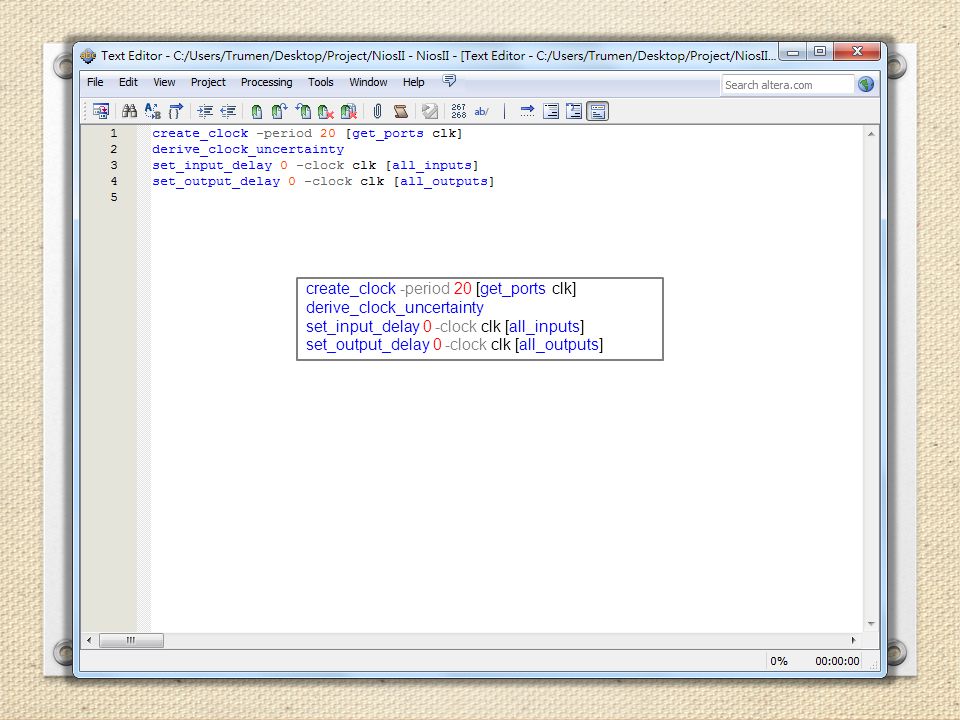Viewport: 960px width, 720px height.
Task: Click the 0% progress indicator in status bar
Action: point(779,661)
